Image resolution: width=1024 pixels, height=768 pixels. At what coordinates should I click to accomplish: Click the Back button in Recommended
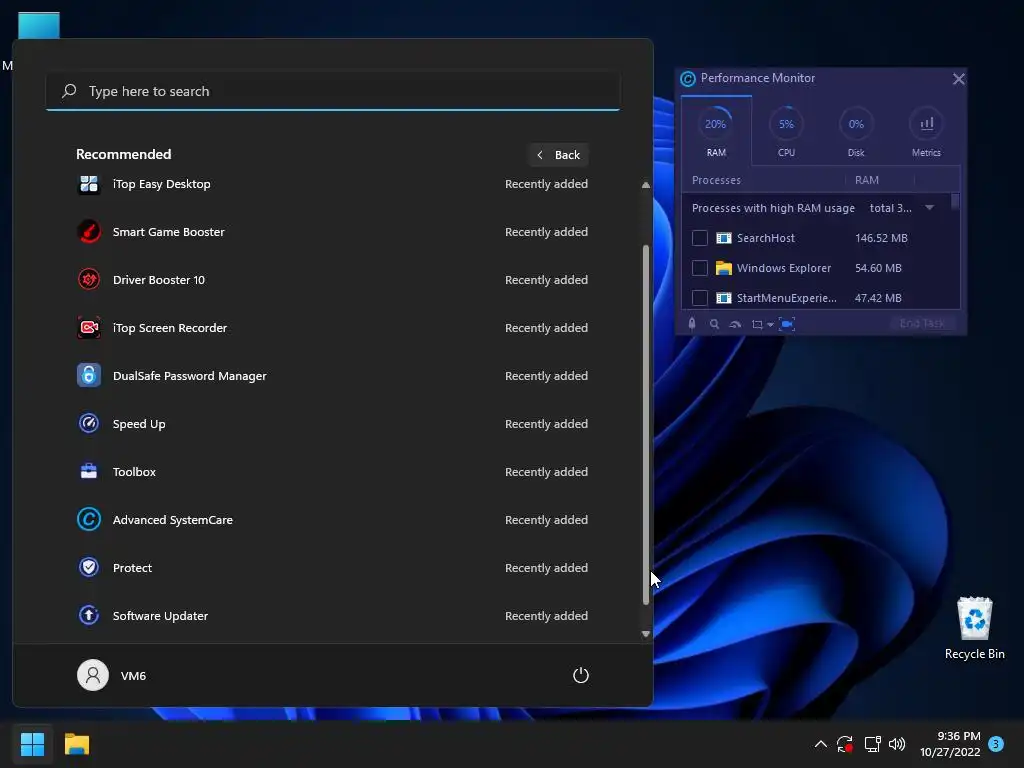coord(558,155)
